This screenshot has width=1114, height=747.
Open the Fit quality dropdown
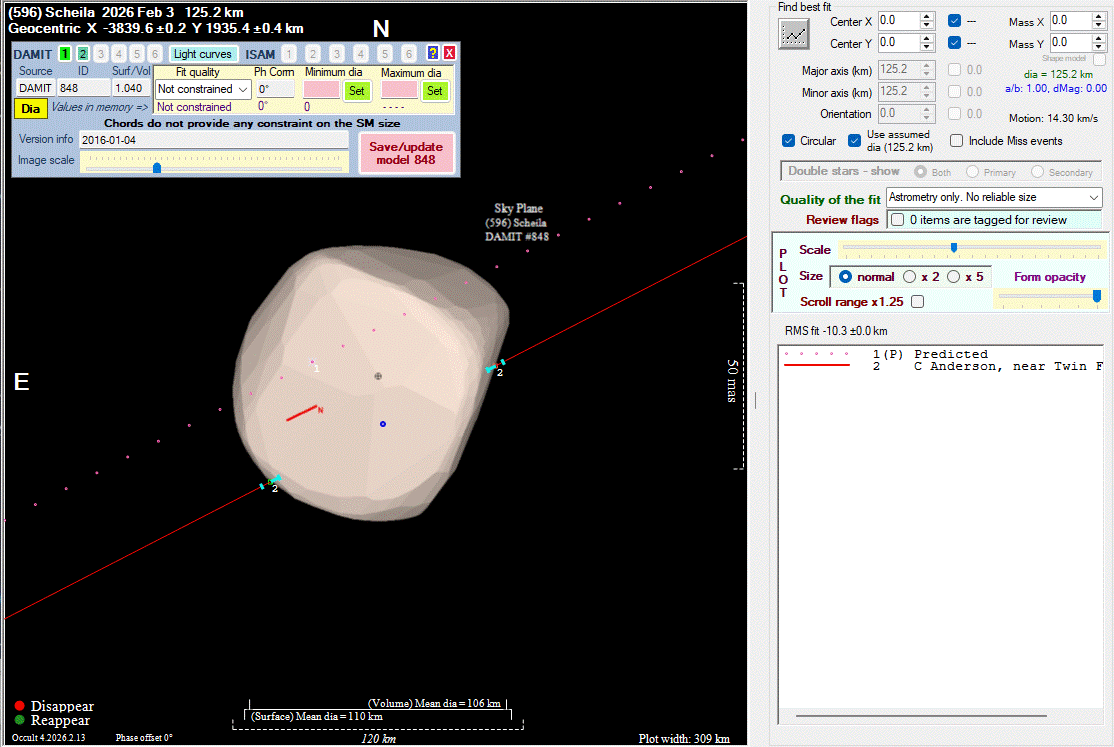[x=203, y=90]
